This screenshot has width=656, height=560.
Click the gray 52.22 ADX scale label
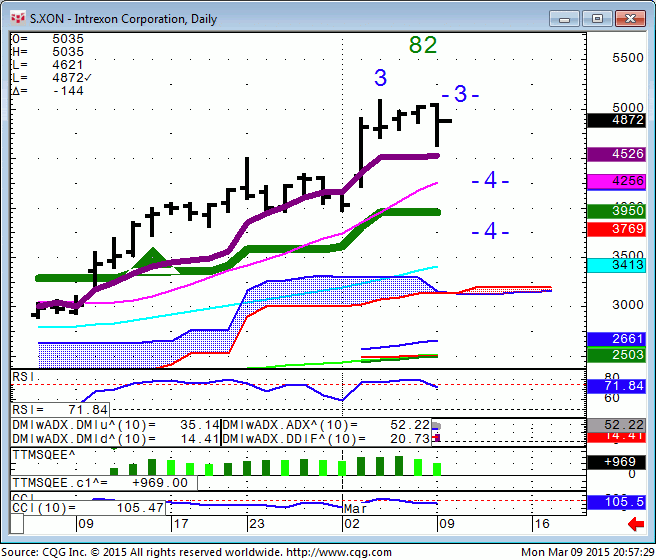click(616, 425)
